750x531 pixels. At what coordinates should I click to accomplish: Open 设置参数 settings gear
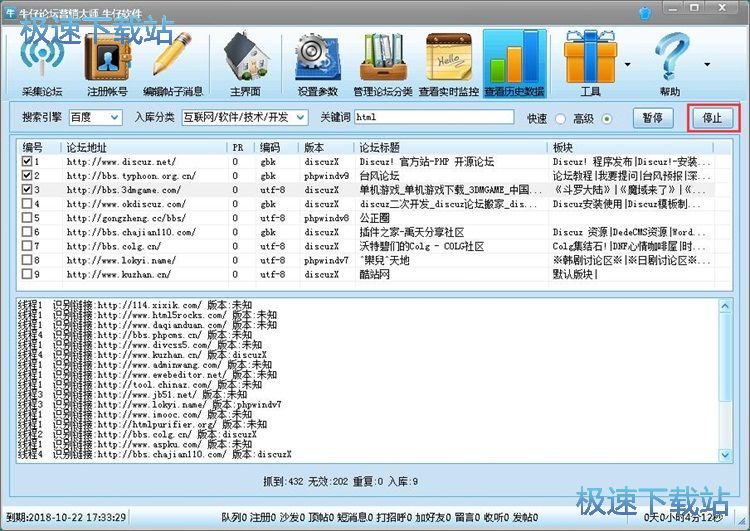318,64
